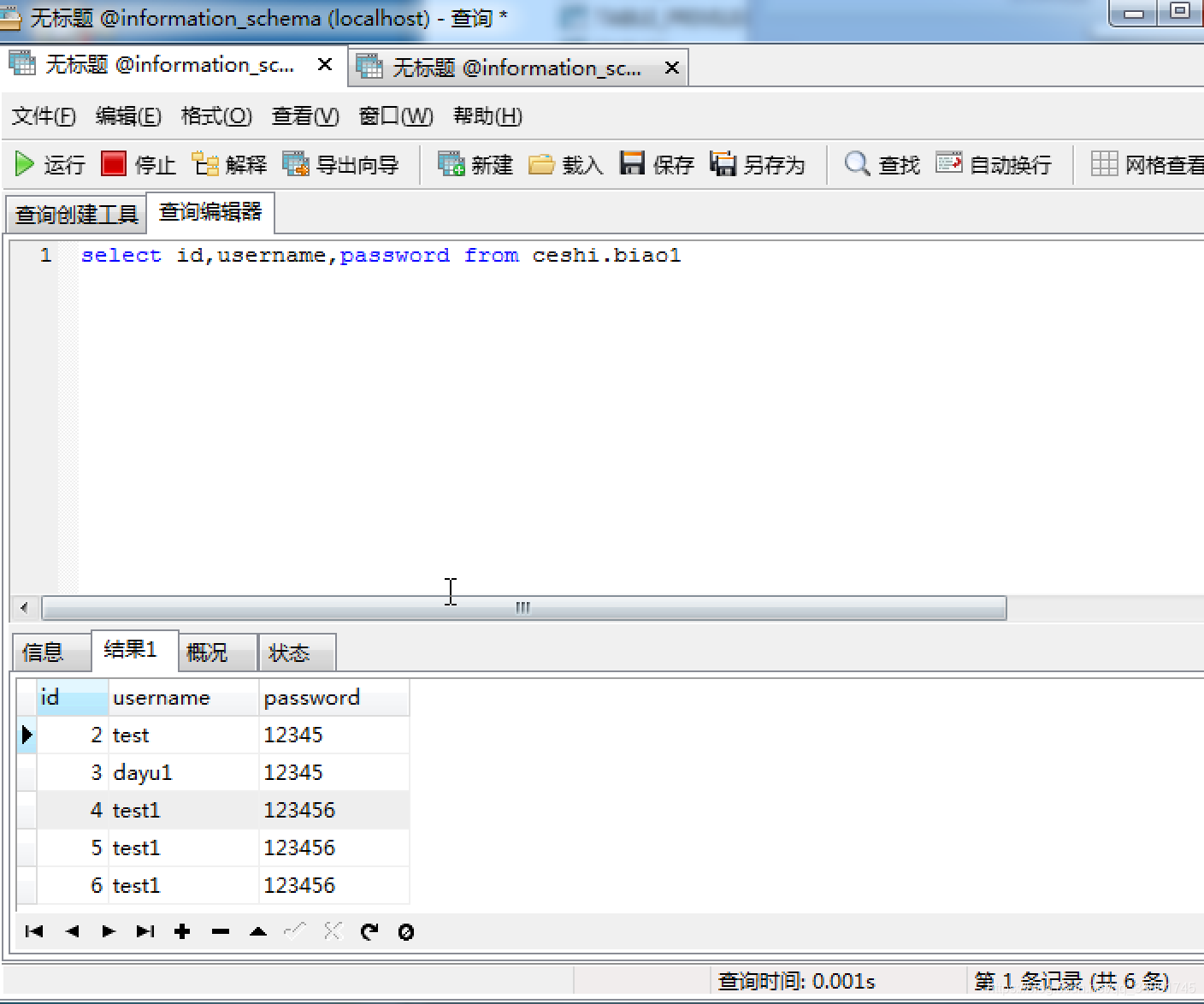The width and height of the screenshot is (1204, 1004).
Task: Launch the Export Wizard
Action: (341, 164)
